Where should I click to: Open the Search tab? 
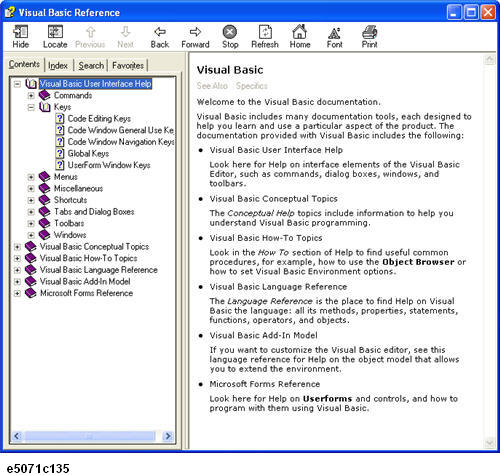coord(91,66)
